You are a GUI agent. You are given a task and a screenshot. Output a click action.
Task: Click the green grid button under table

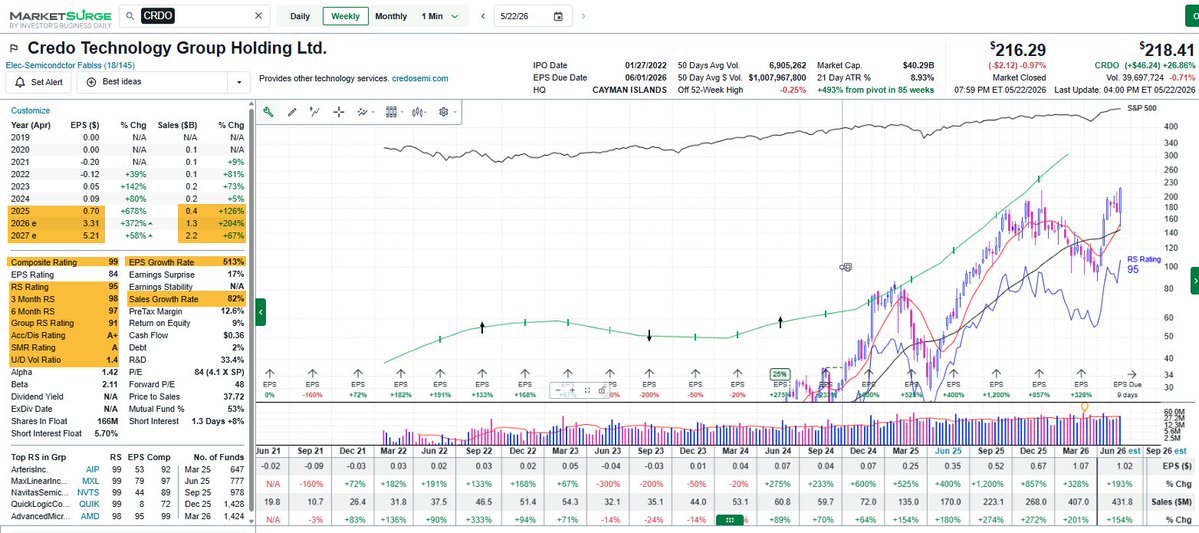729,520
